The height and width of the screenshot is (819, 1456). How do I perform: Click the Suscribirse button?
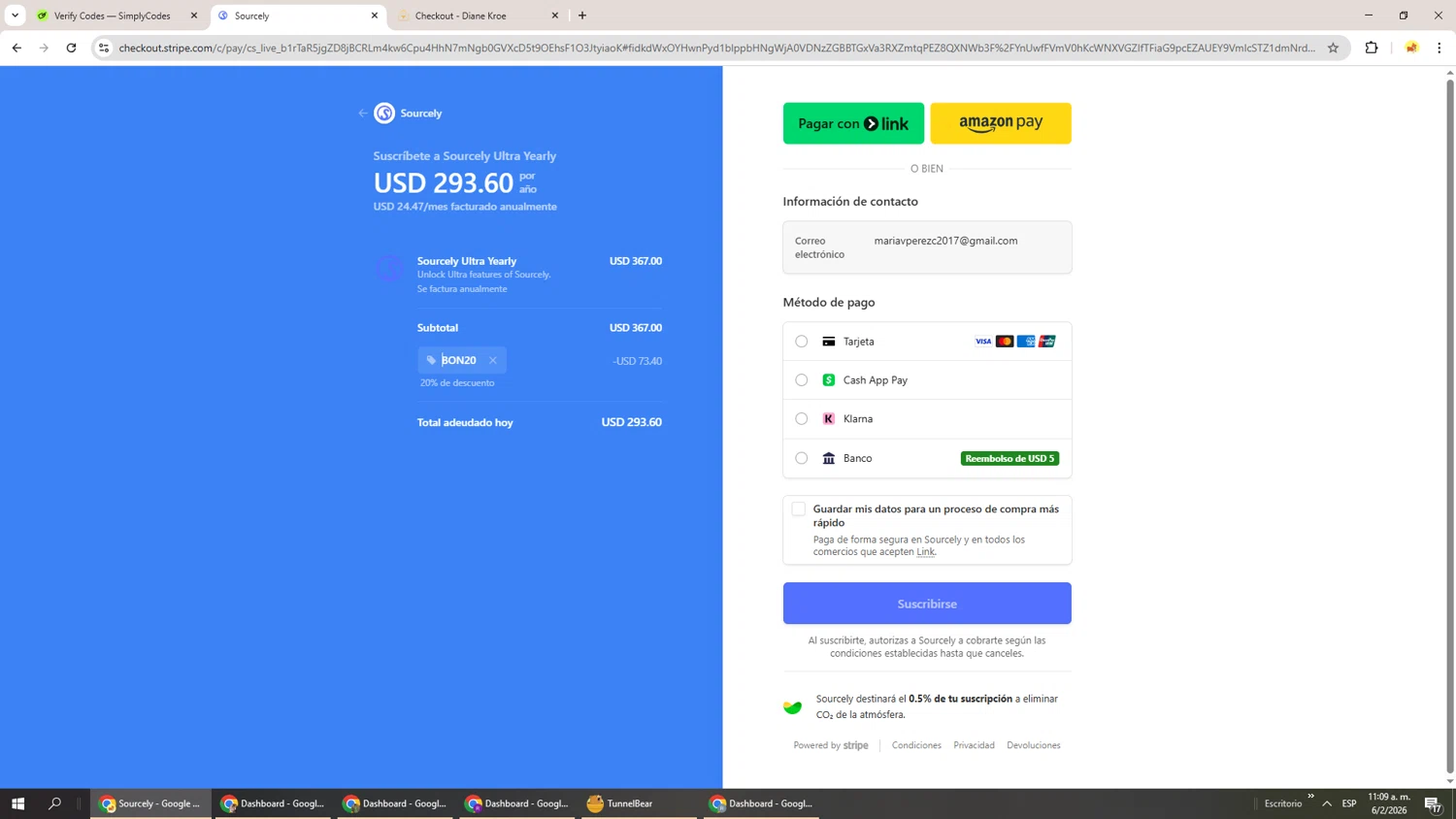pyautogui.click(x=927, y=604)
